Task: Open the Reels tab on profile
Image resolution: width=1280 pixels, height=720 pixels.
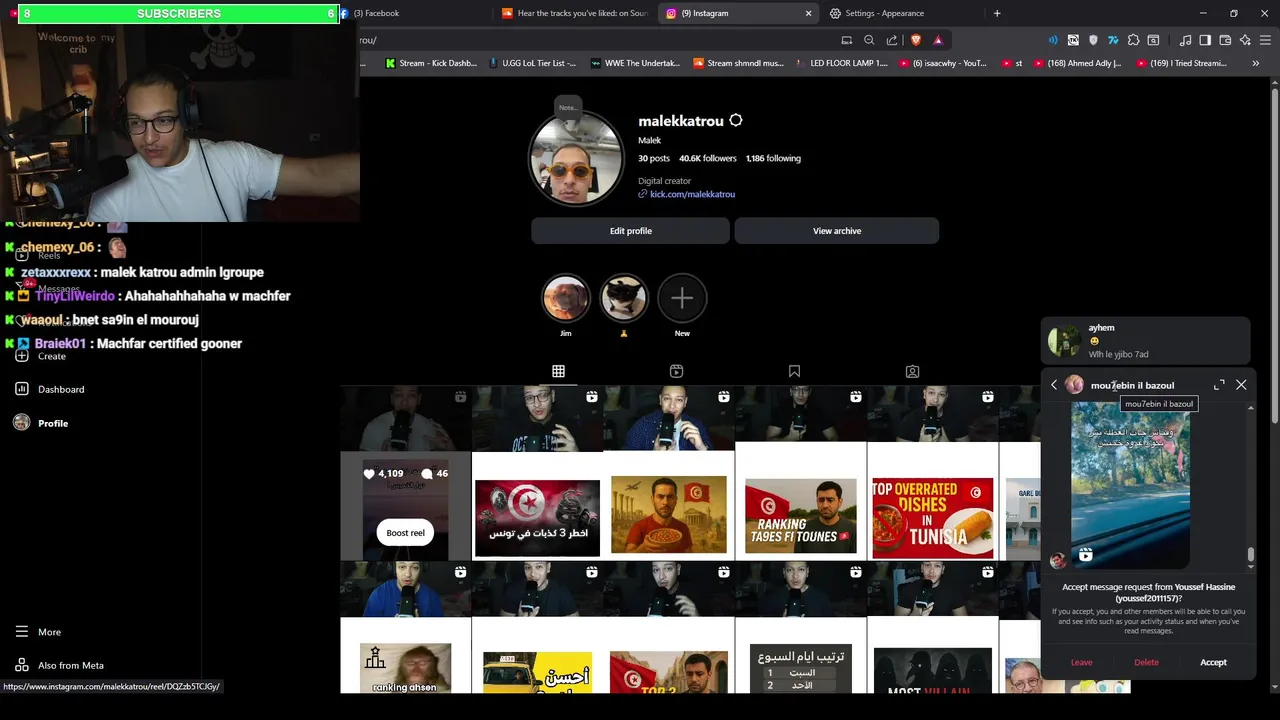Action: point(676,371)
